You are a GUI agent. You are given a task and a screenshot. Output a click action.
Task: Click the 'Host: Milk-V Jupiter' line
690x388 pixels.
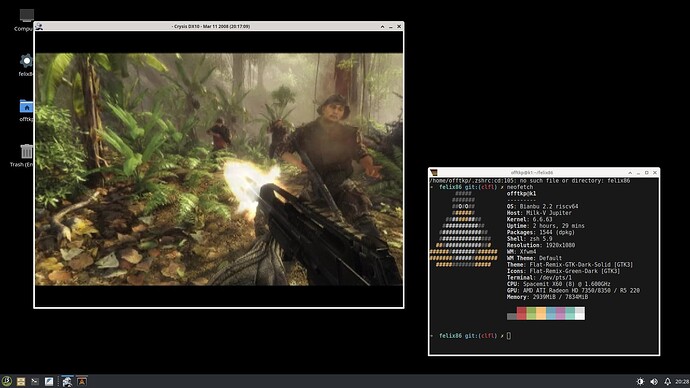coord(539,213)
